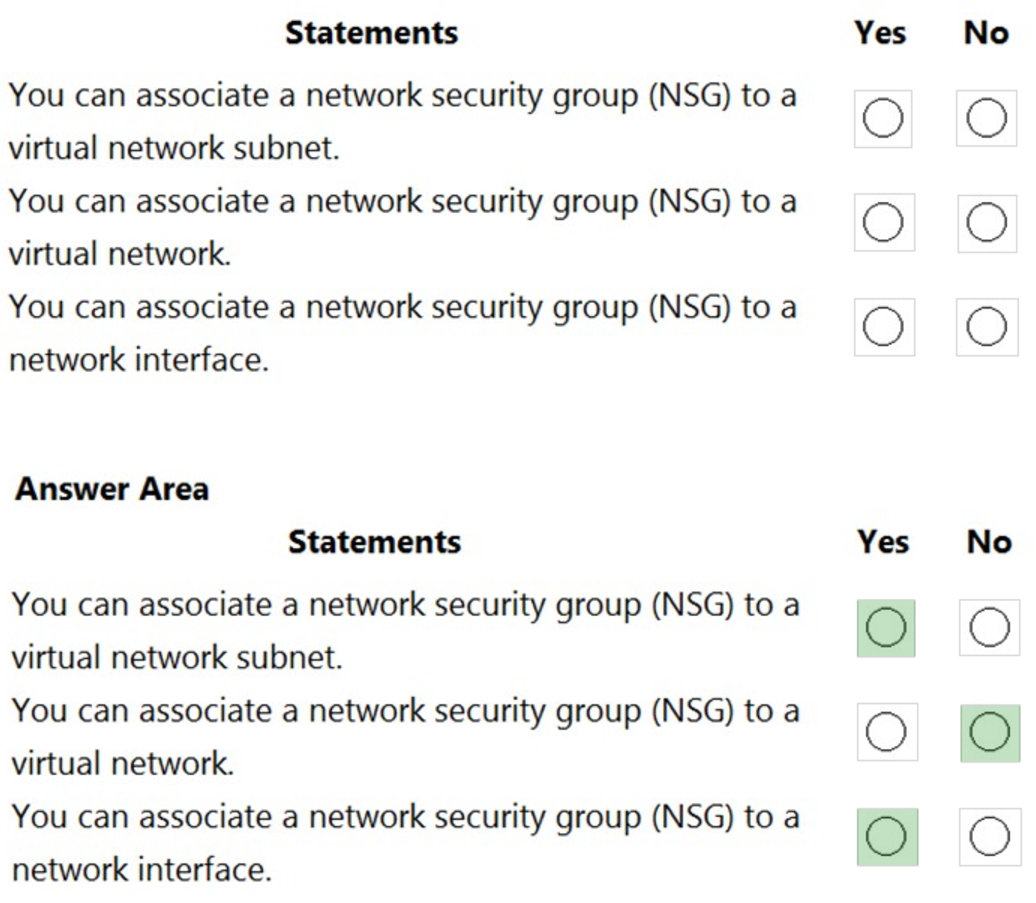This screenshot has height=903, width=1036.
Task: Click virtual network subnet statement text in Answer Area
Action: click(x=405, y=631)
